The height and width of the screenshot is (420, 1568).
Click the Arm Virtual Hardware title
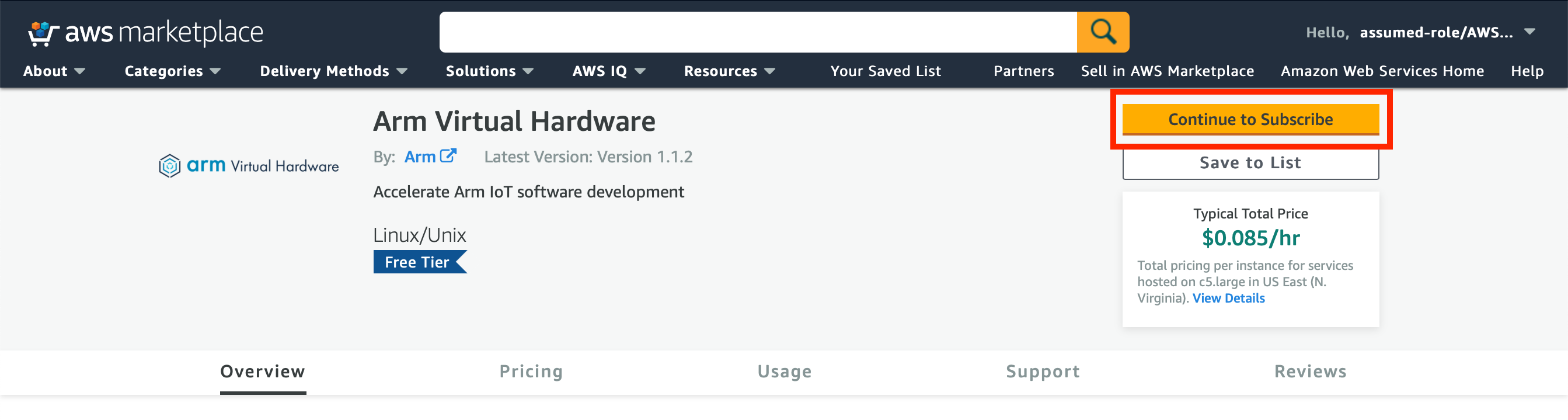coord(514,121)
